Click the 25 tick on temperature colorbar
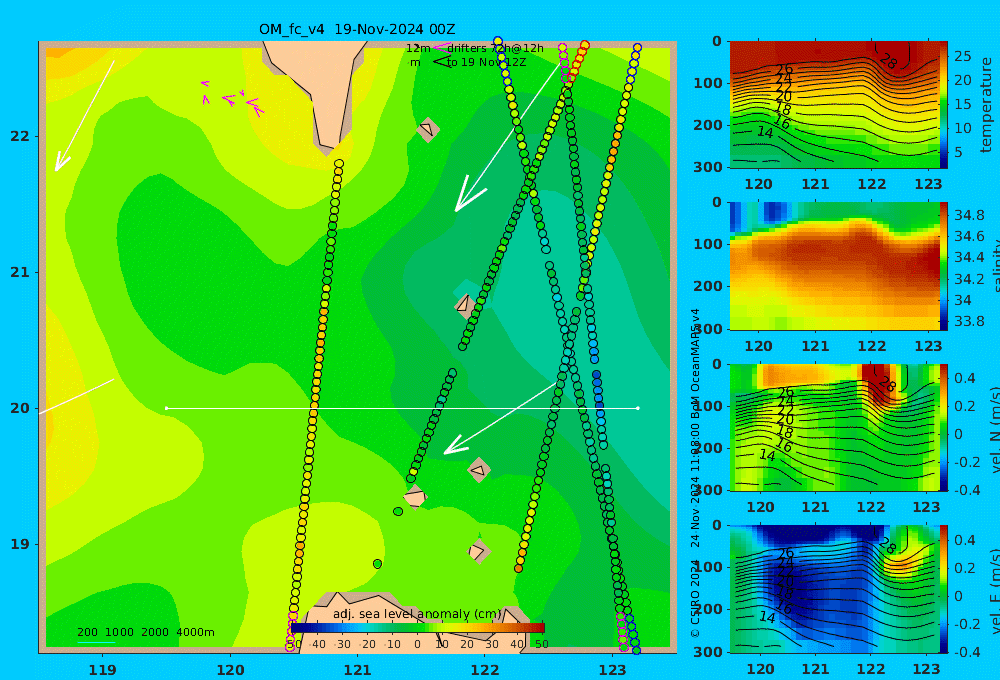The width and height of the screenshot is (1000, 680). [962, 56]
